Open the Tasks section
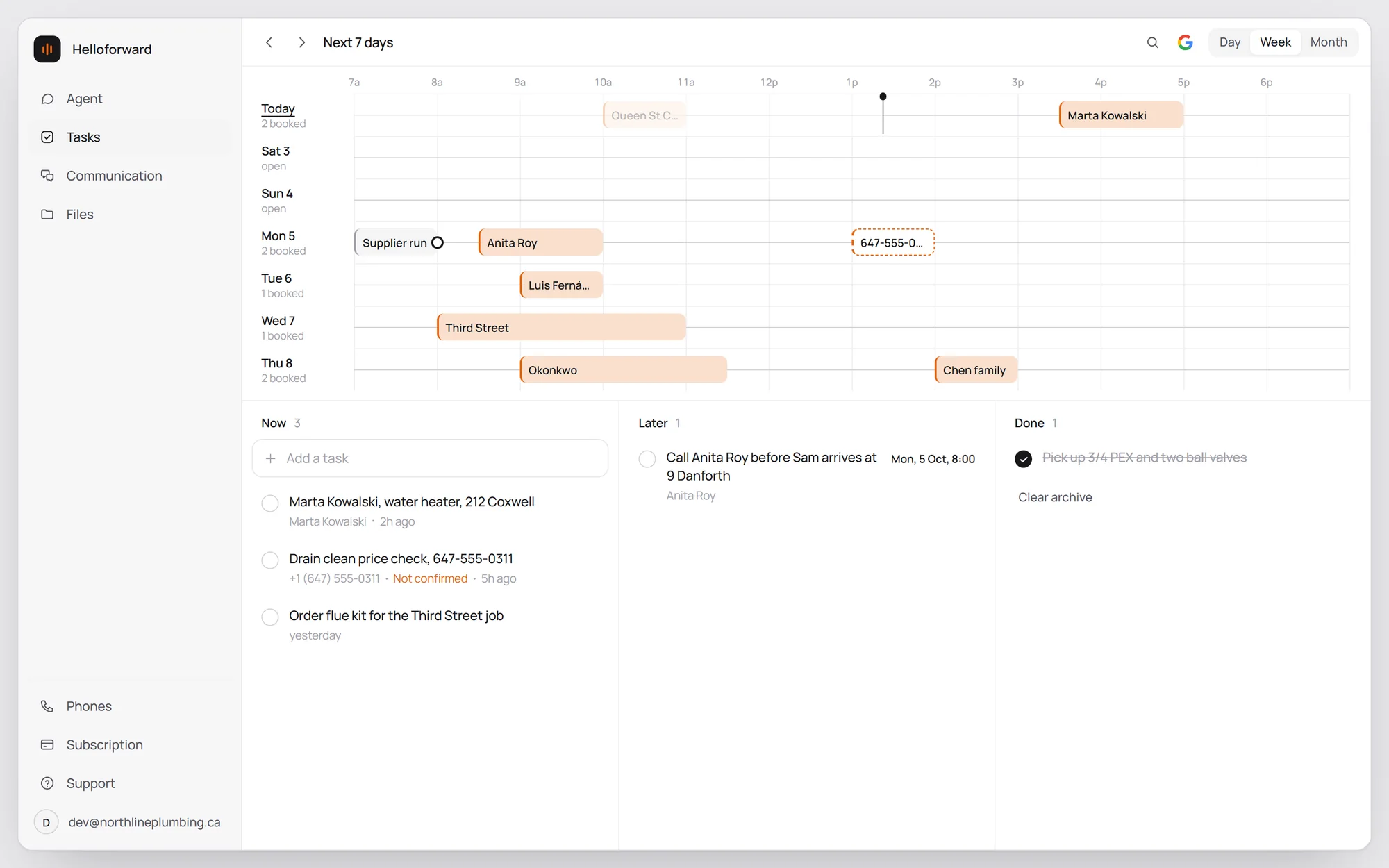1389x868 pixels. click(x=131, y=137)
